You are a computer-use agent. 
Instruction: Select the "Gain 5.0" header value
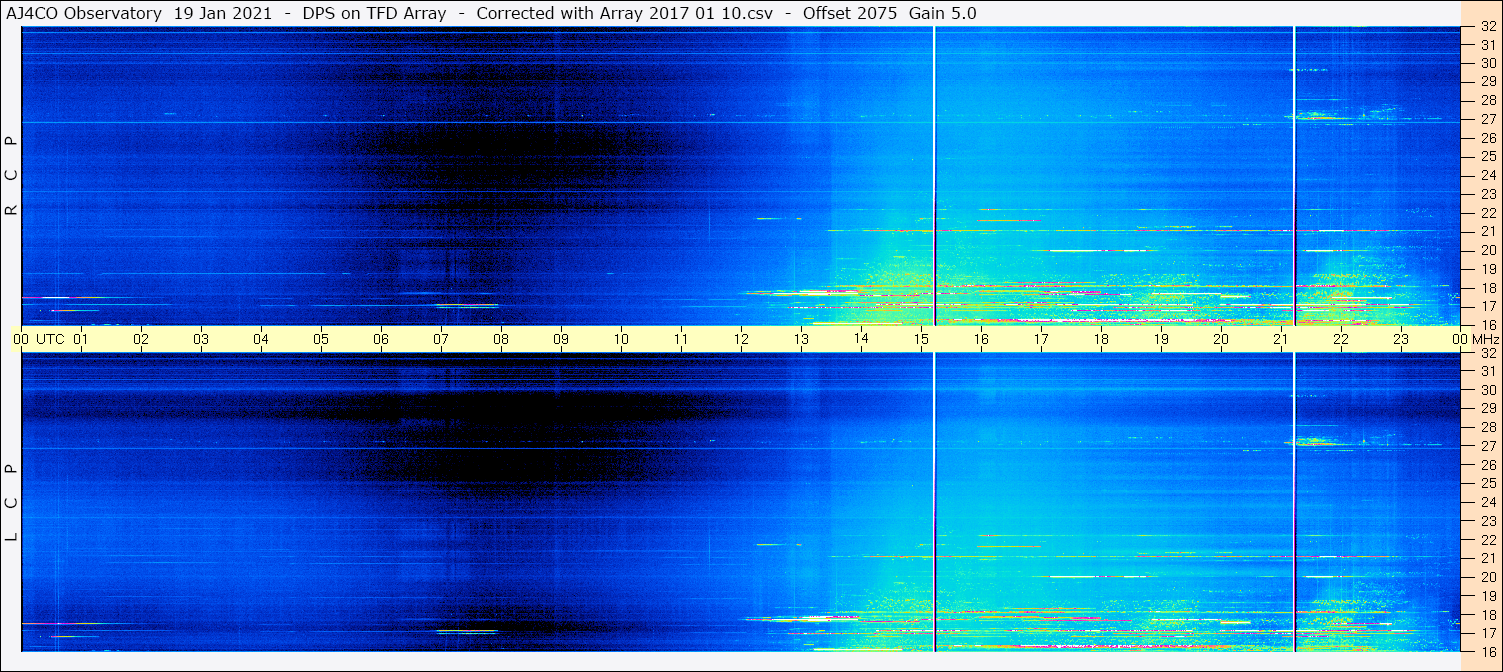point(943,13)
